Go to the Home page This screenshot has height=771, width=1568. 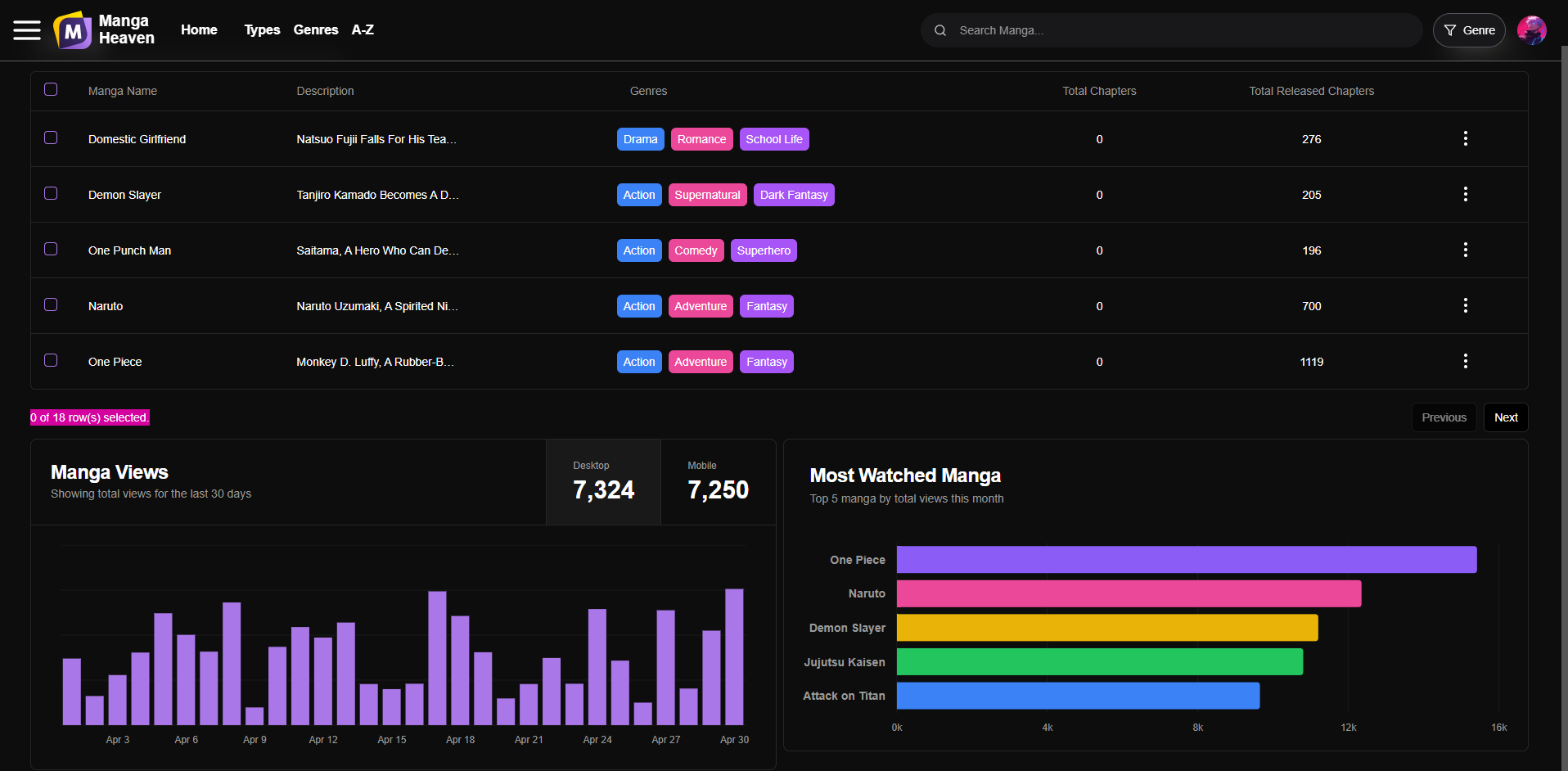coord(199,29)
